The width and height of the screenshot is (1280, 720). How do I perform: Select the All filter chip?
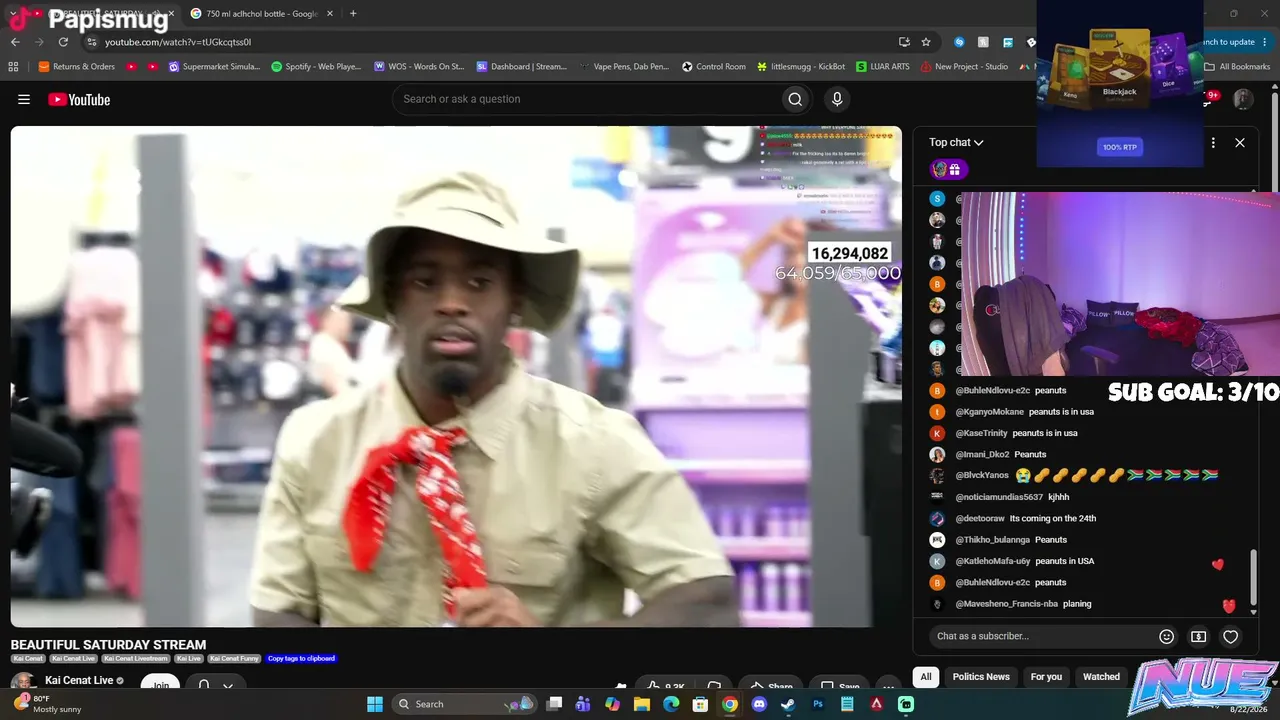coord(926,677)
